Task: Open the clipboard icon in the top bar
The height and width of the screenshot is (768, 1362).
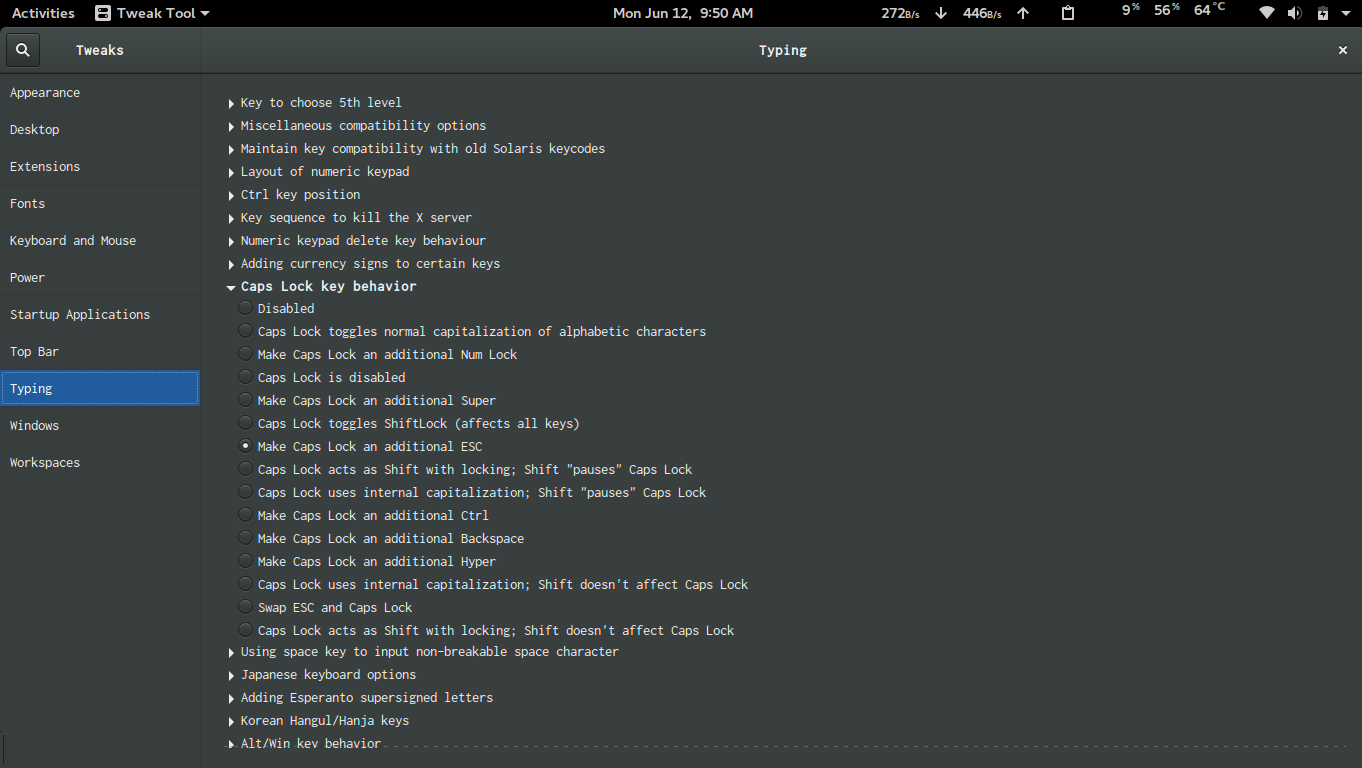Action: [1067, 13]
